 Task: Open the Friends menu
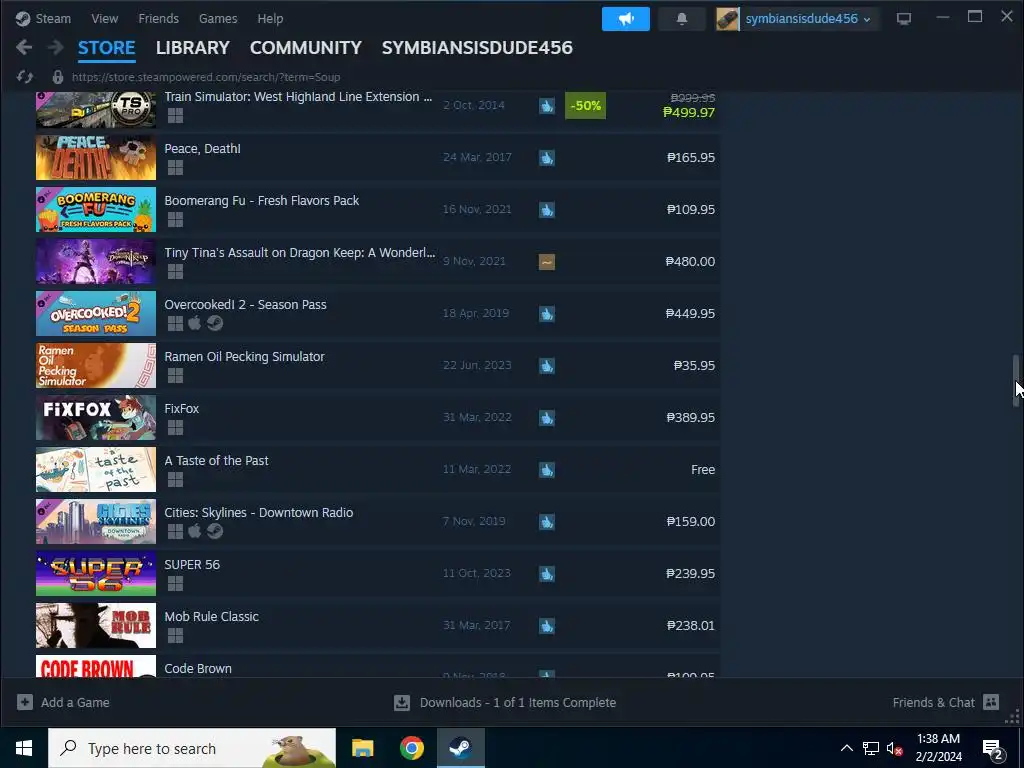point(158,18)
